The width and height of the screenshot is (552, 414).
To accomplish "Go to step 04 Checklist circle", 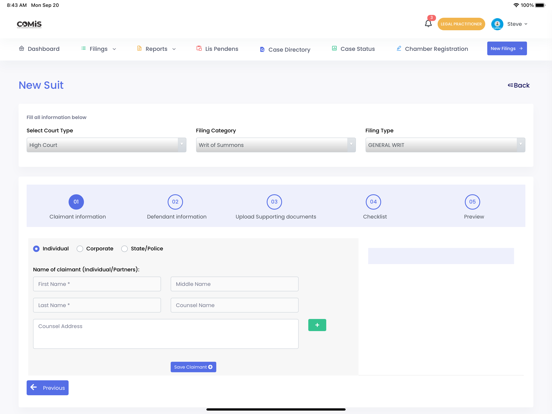I will (x=373, y=202).
